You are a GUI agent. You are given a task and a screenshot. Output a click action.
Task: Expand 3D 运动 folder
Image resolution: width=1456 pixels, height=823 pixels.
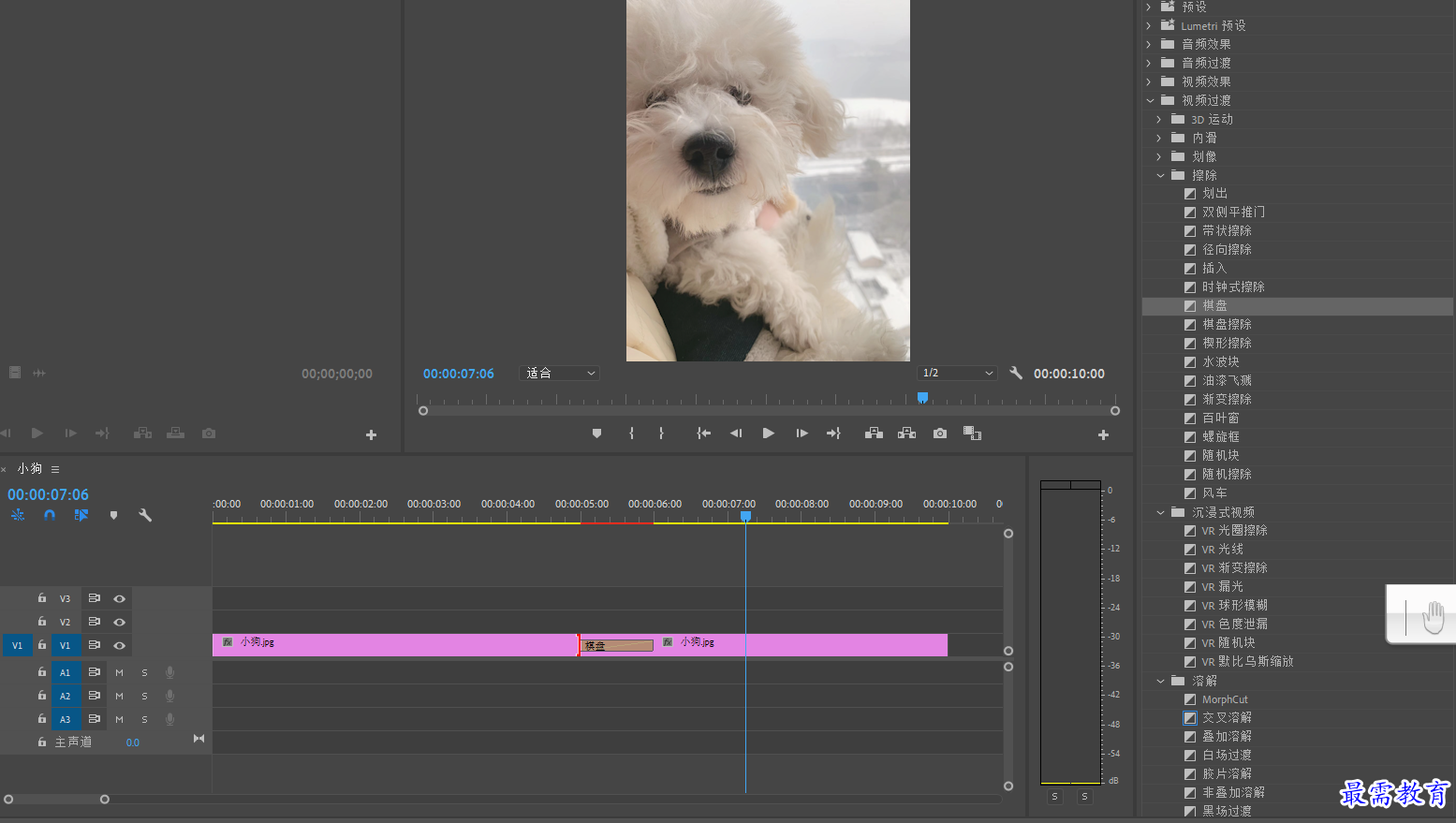click(1159, 119)
